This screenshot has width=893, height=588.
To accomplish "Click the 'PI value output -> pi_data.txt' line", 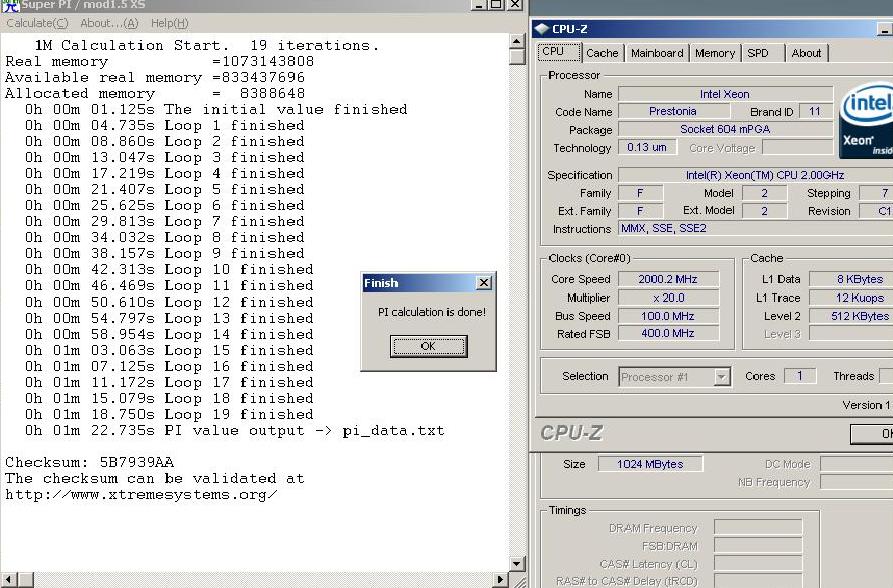I will click(x=235, y=431).
